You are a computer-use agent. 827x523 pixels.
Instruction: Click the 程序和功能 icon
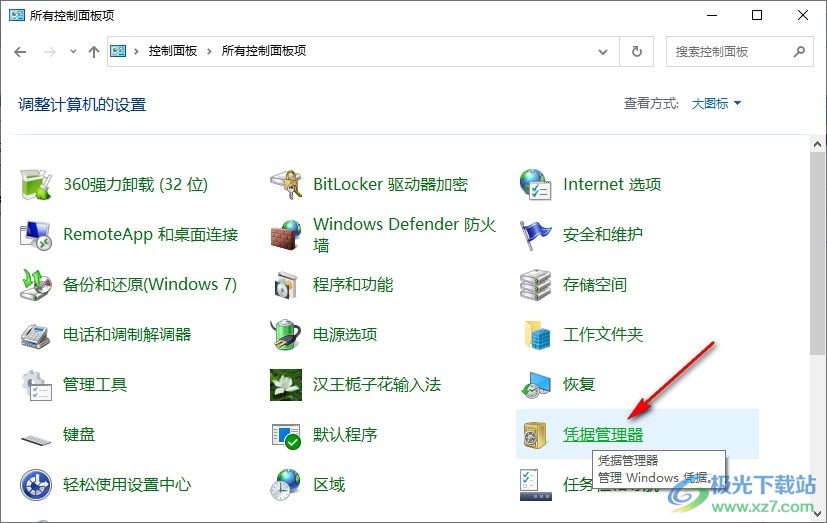286,285
